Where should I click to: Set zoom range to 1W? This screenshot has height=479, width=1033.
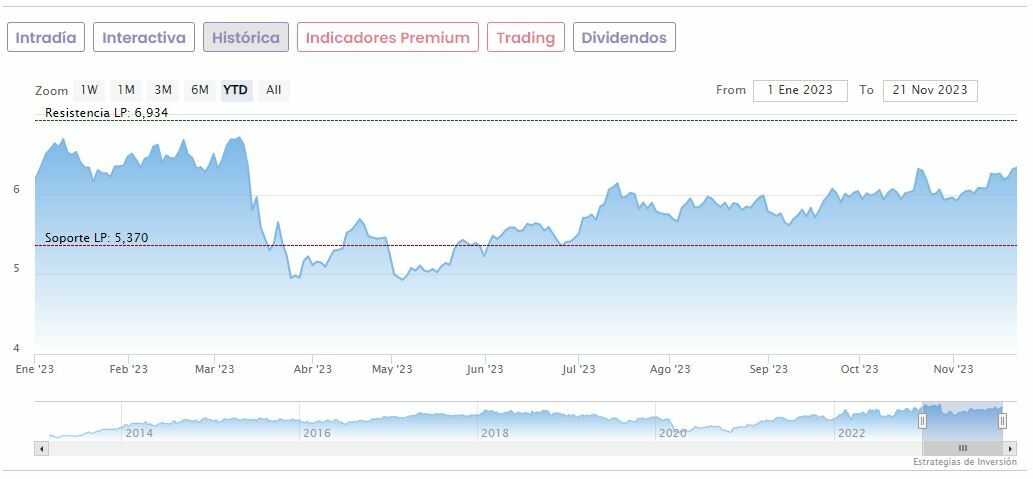[x=90, y=90]
